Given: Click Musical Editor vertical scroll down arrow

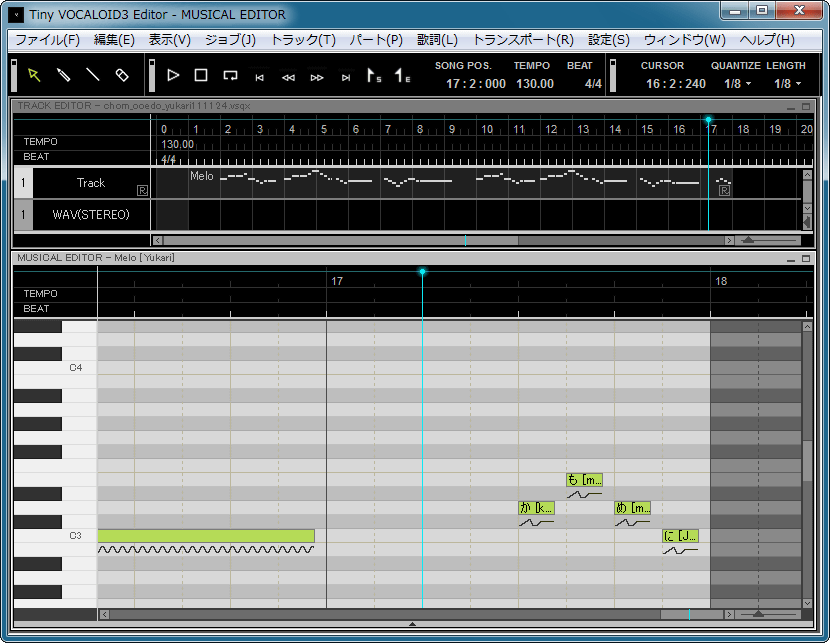Looking at the screenshot, I should tap(807, 603).
